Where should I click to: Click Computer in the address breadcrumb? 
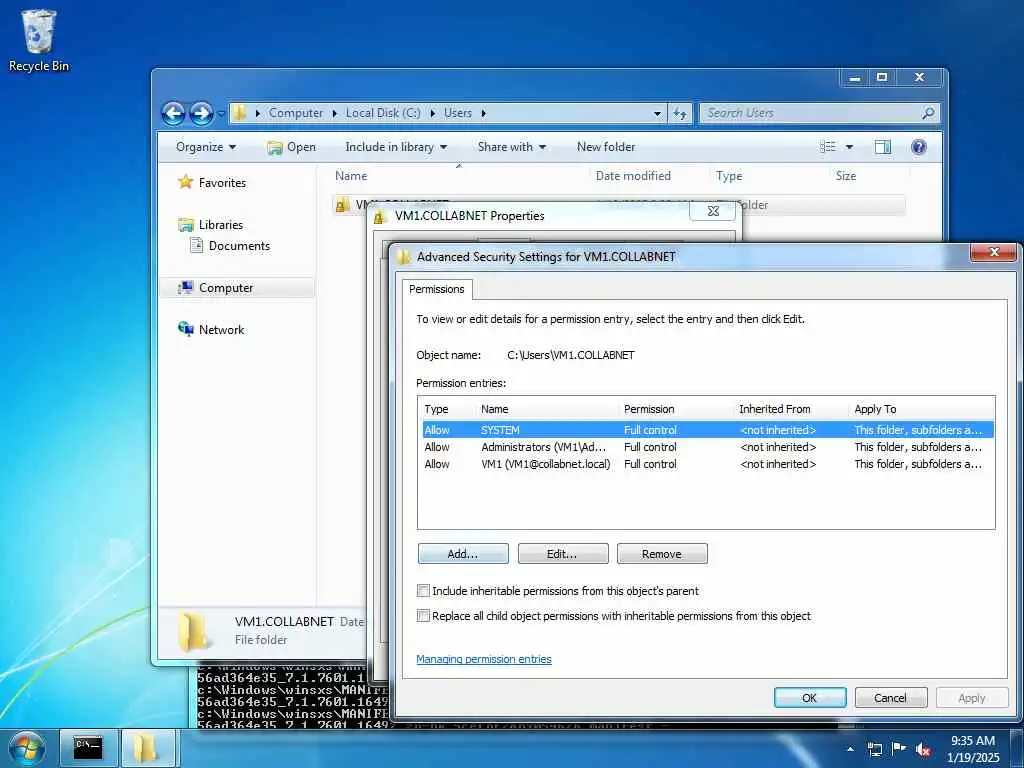click(296, 113)
